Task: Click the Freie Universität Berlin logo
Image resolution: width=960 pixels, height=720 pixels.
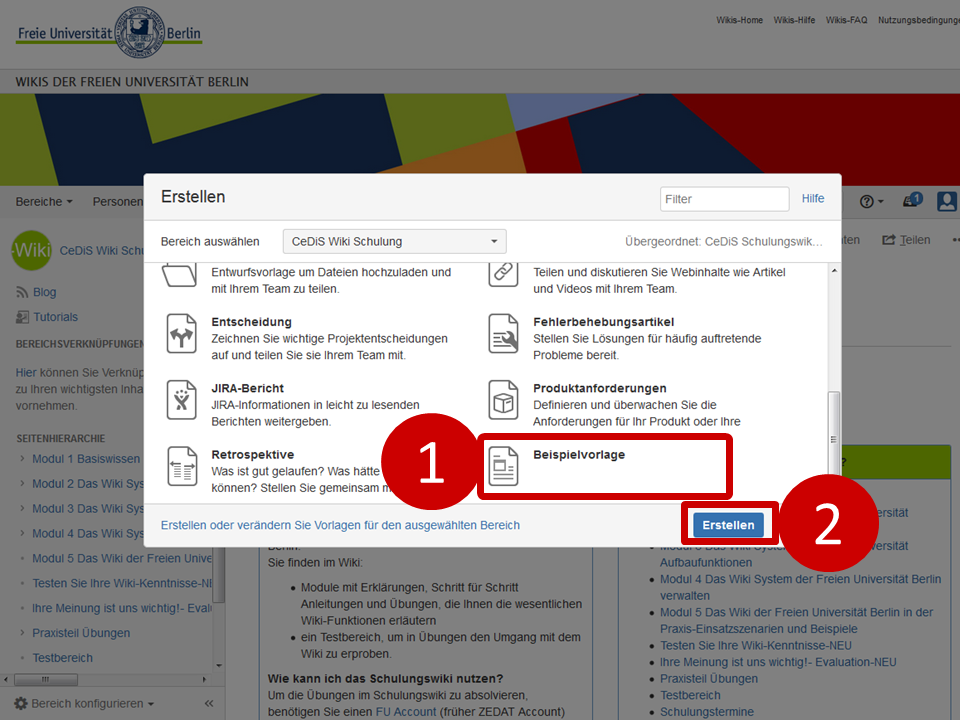Action: 109,32
